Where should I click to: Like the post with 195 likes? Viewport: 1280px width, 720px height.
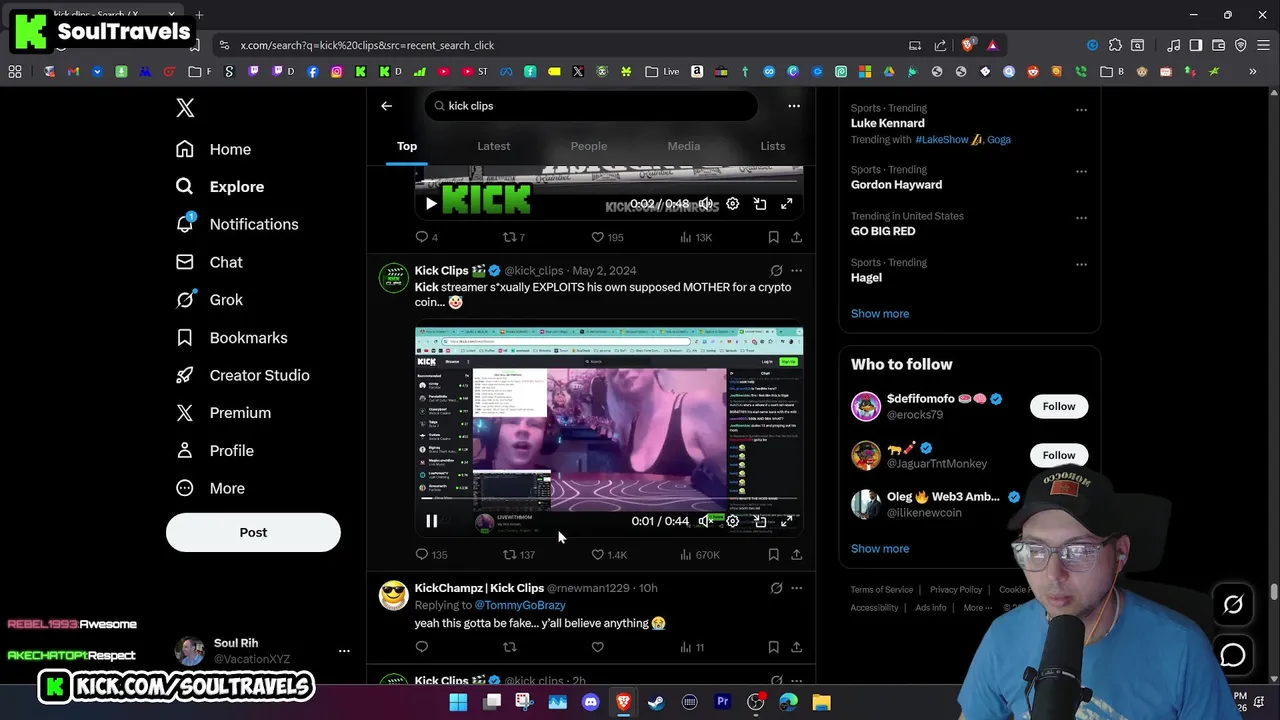pos(607,237)
